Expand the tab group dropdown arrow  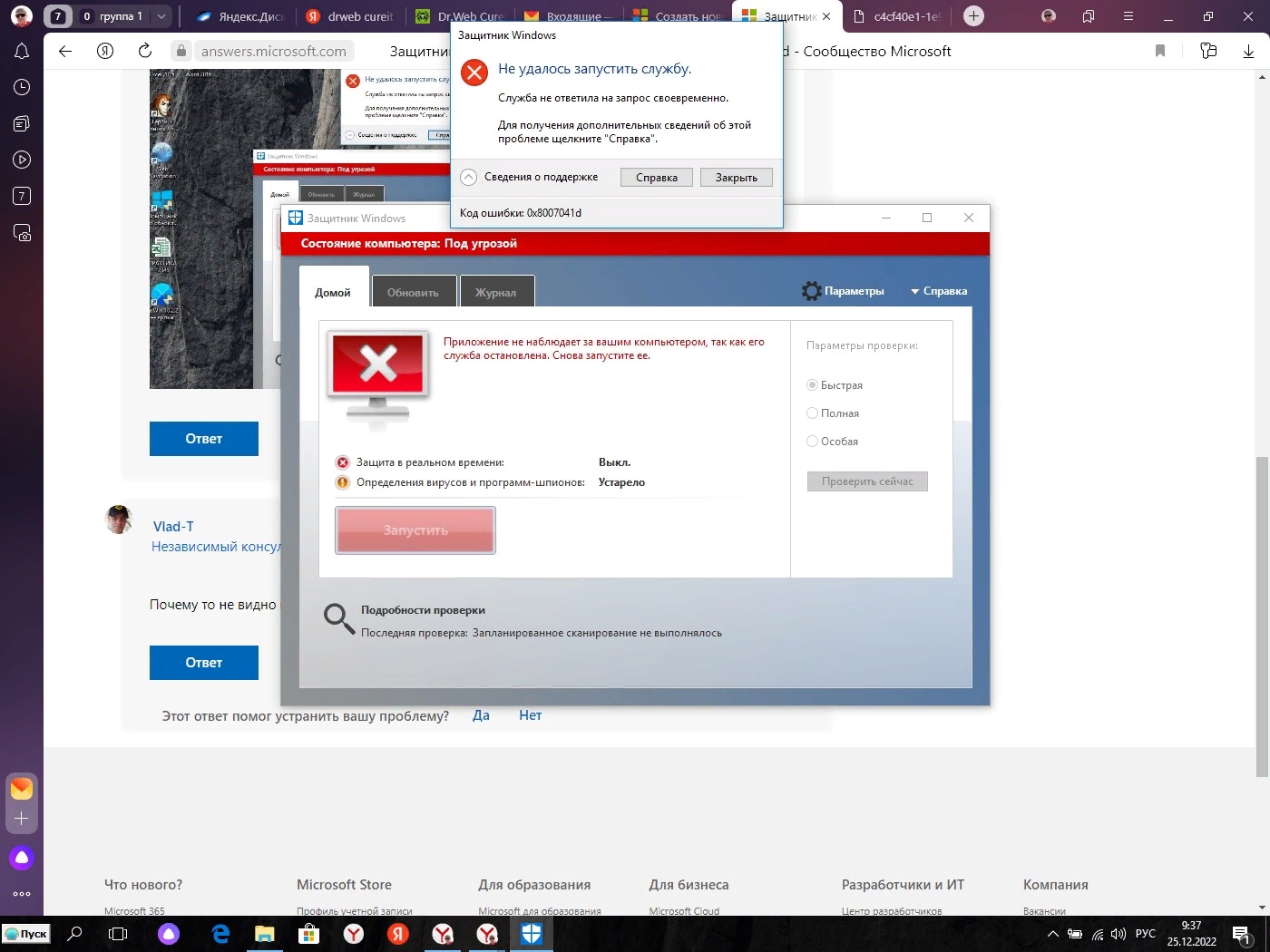[161, 16]
